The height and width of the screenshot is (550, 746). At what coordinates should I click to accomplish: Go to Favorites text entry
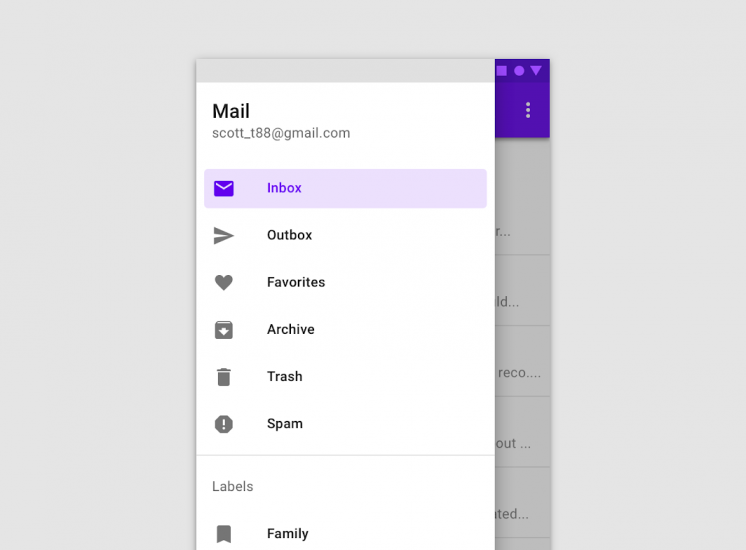(296, 282)
